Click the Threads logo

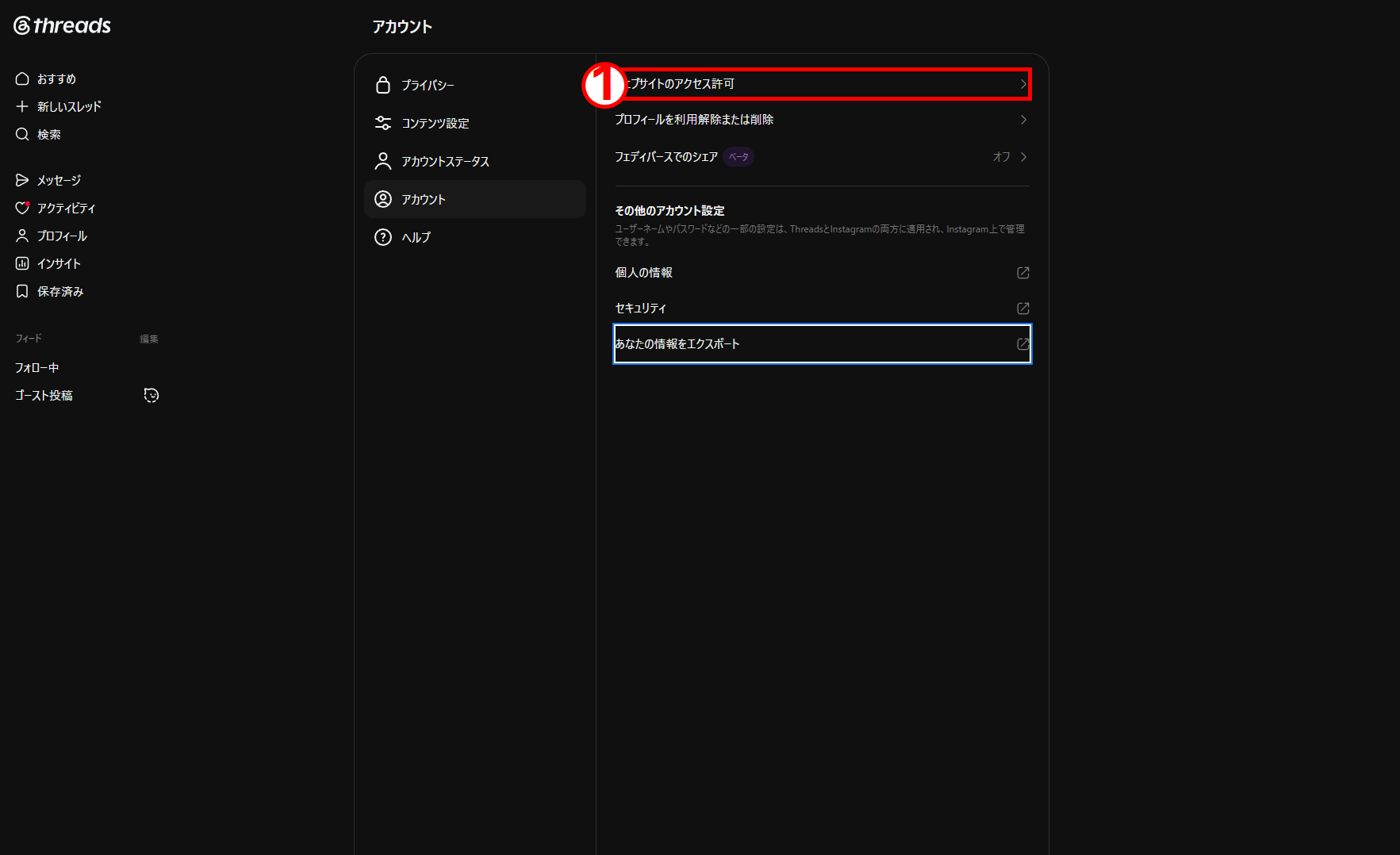[62, 25]
